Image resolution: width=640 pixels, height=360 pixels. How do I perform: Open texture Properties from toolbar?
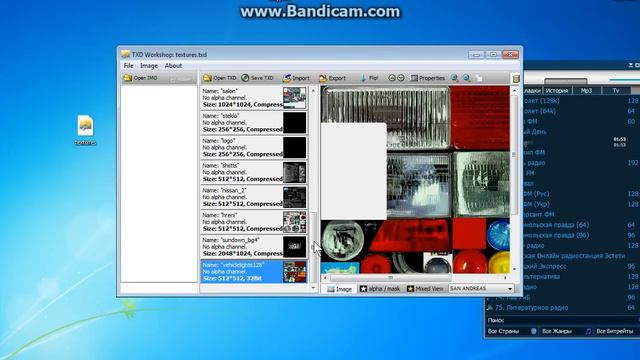click(x=427, y=78)
